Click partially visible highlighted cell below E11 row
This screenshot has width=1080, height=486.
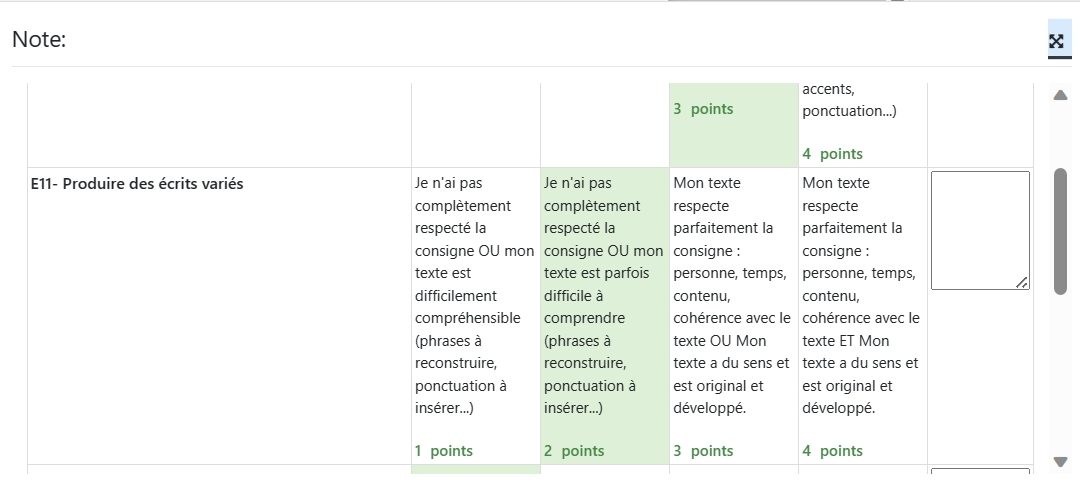tap(475, 469)
